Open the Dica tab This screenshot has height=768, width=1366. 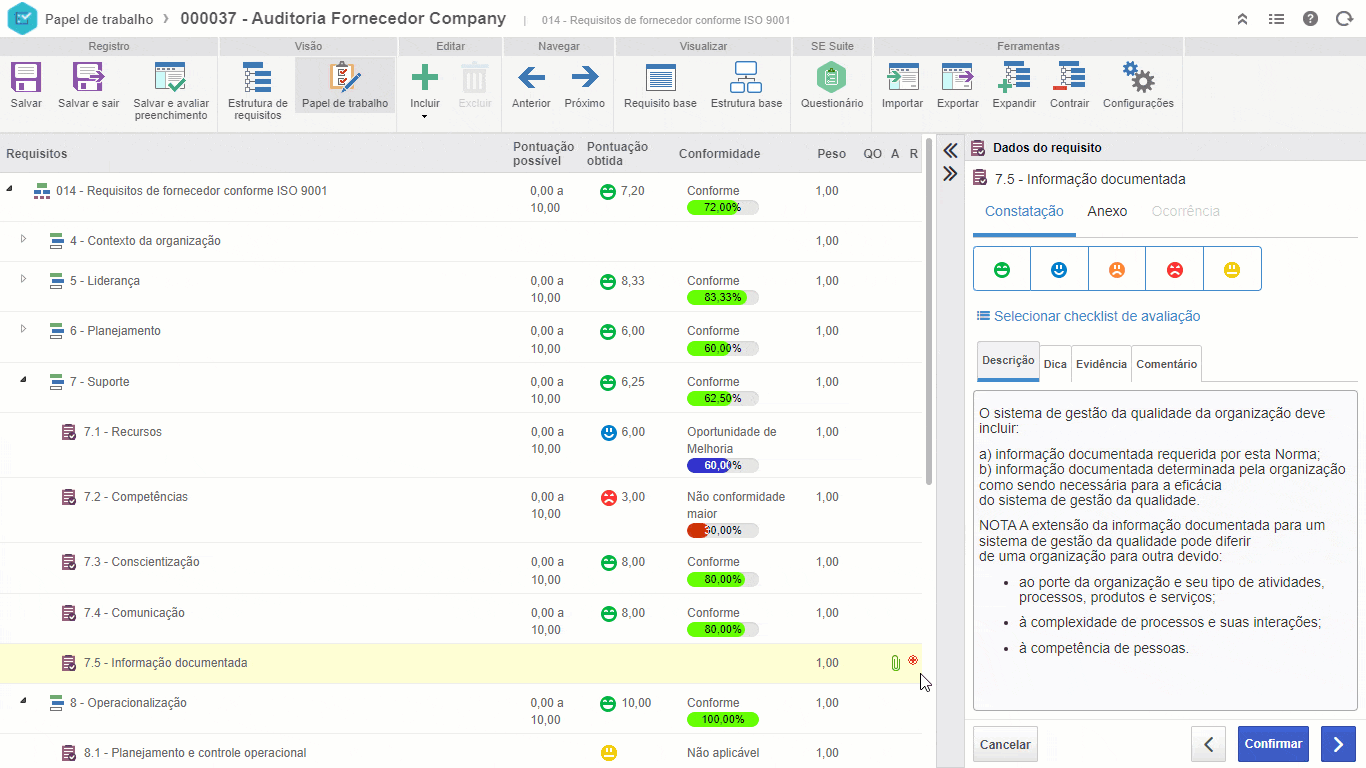click(x=1055, y=364)
